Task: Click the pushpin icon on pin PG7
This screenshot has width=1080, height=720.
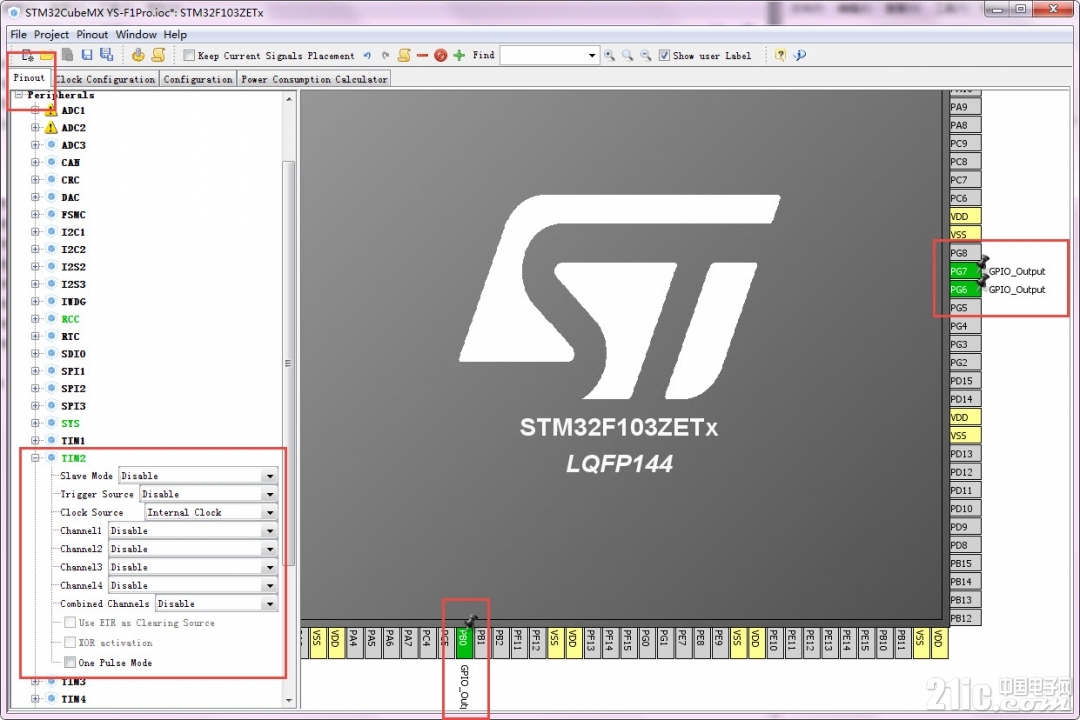Action: tap(983, 263)
